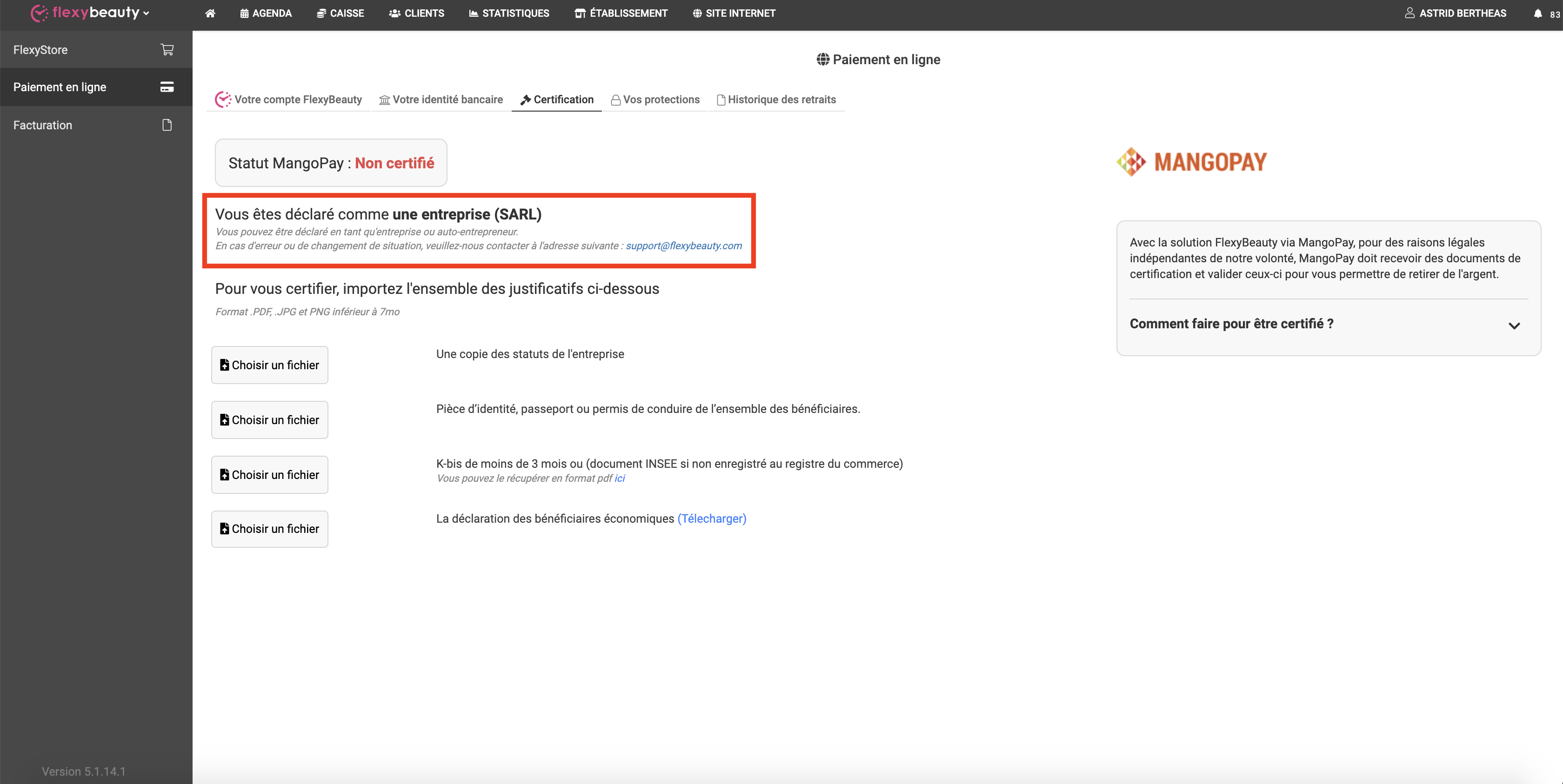Open the Historique des retraits tab
Viewport: 1563px width, 784px height.
pyautogui.click(x=776, y=100)
